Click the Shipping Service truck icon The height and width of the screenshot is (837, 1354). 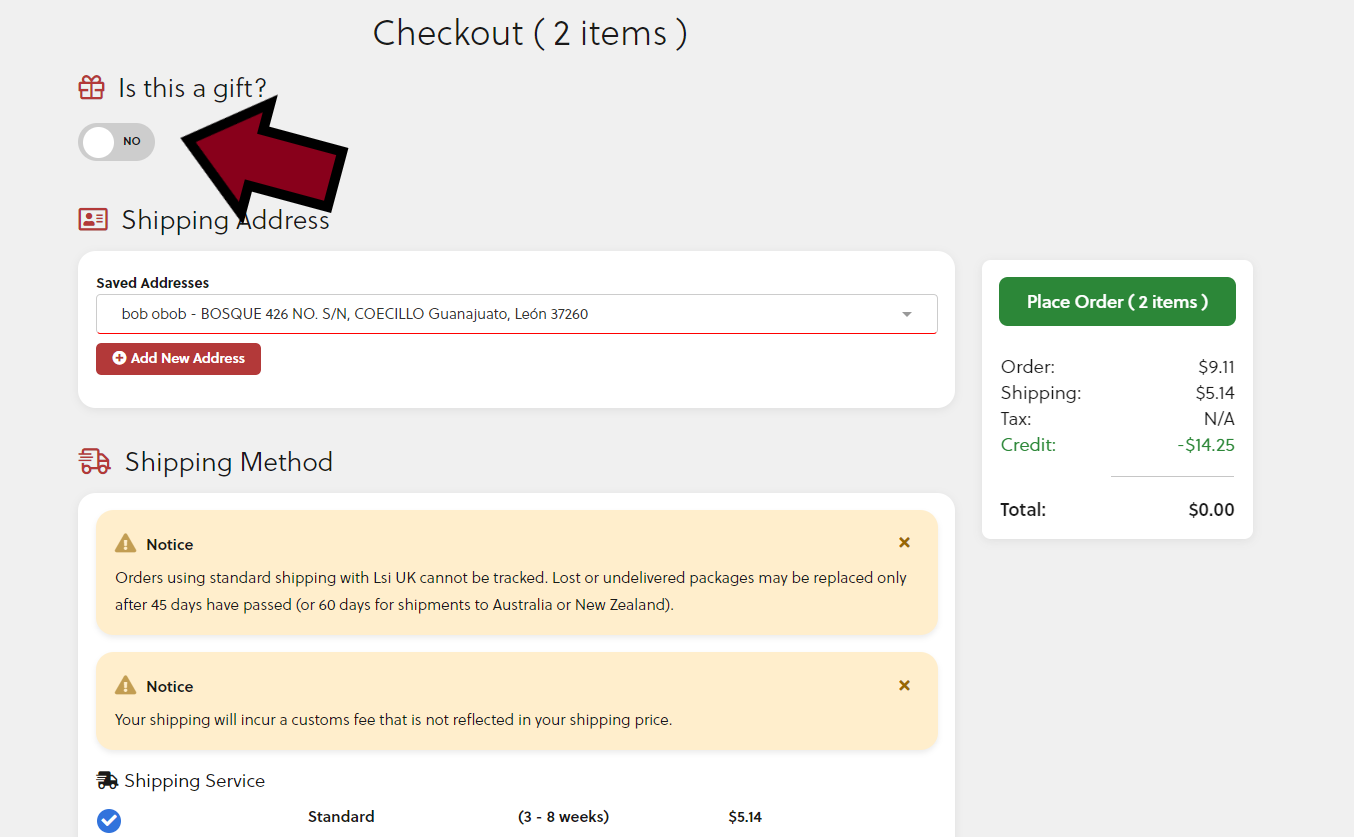click(107, 780)
